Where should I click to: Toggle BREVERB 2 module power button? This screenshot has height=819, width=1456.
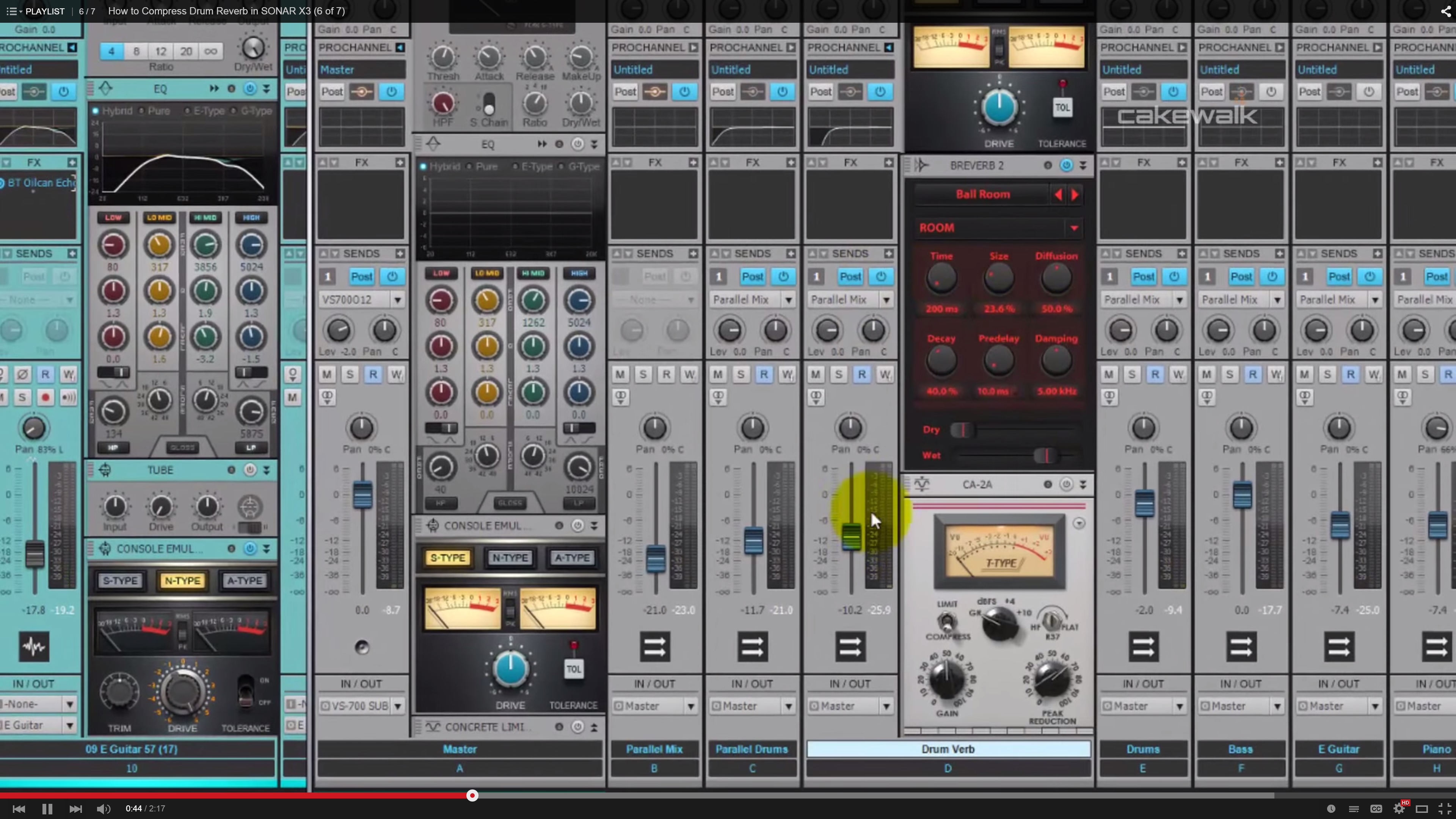coord(1066,165)
